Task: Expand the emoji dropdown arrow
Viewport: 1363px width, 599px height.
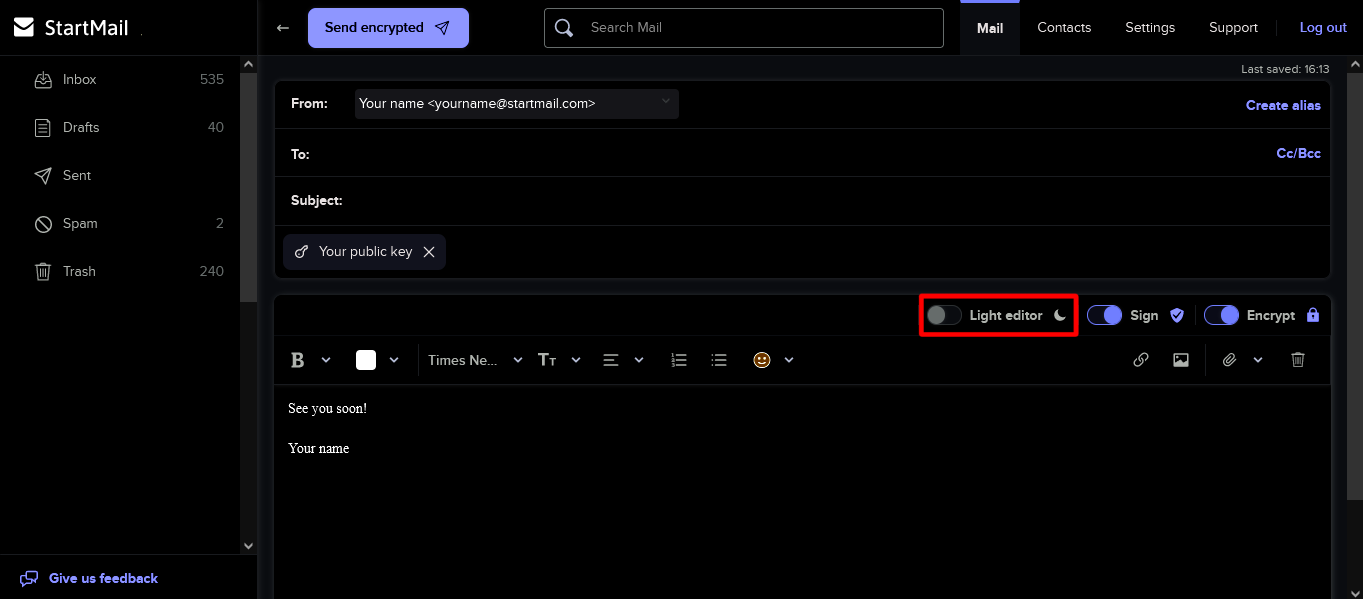Action: click(x=789, y=360)
